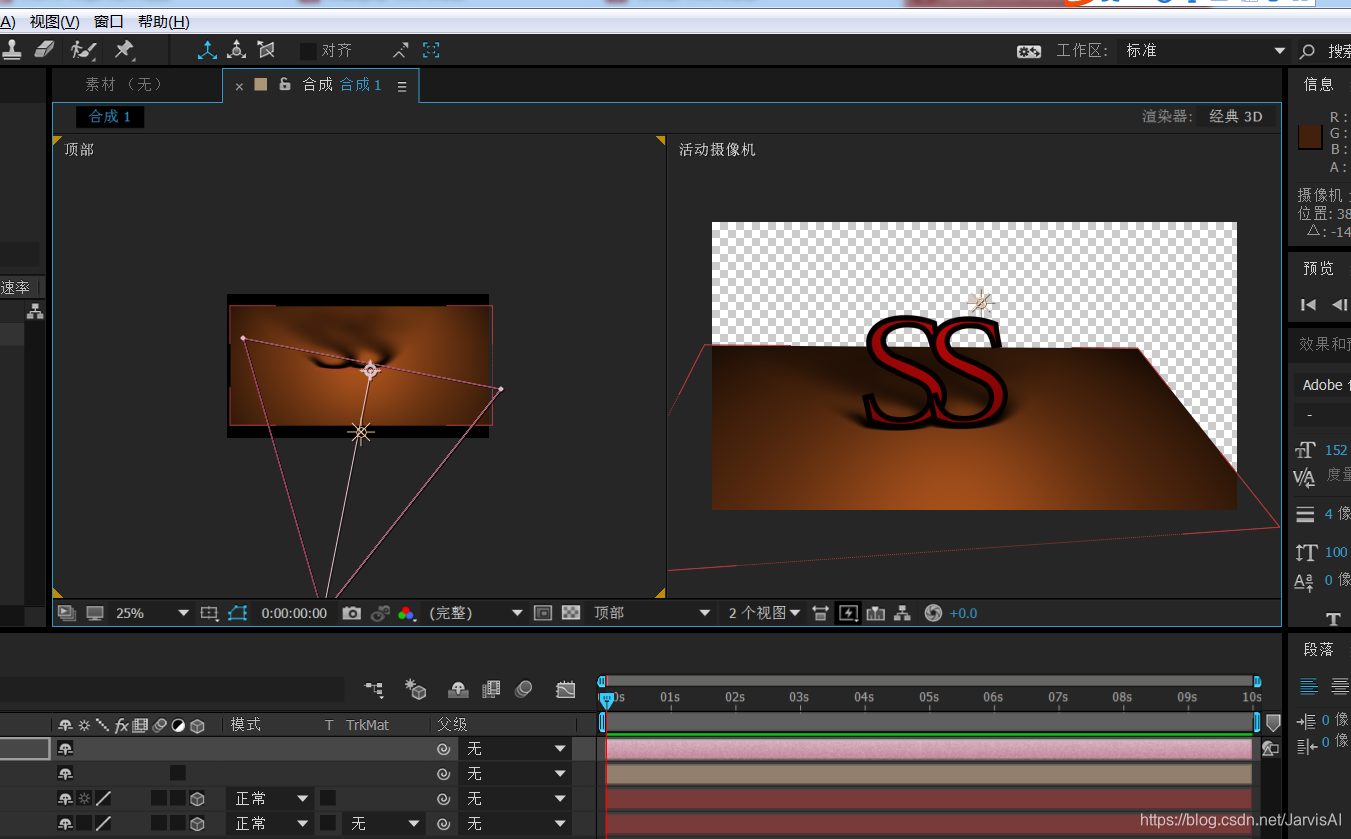Enable the 对齐 snapping checkbox
The image size is (1351, 839).
click(x=308, y=50)
